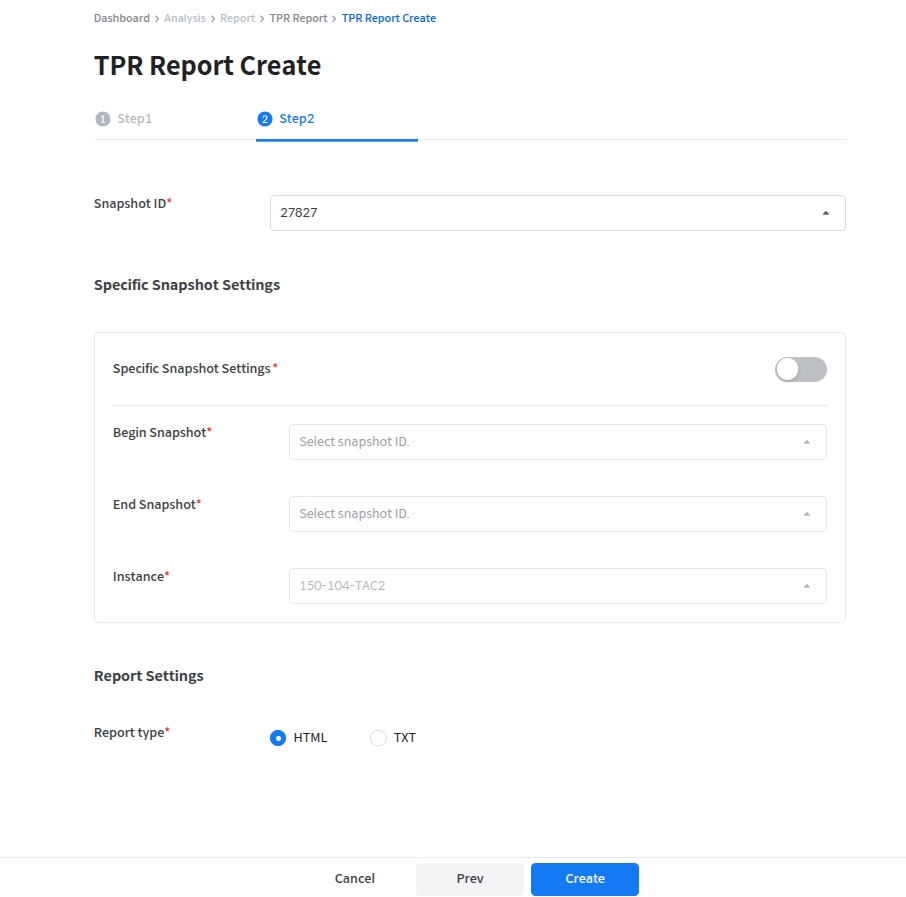
Task: Click the Step1 number circle icon
Action: point(103,119)
